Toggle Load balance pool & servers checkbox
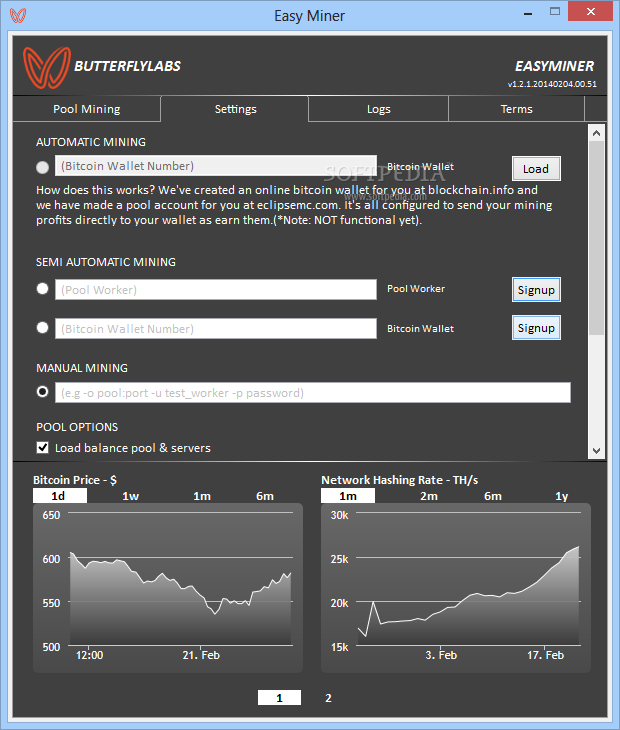620x730 pixels. pyautogui.click(x=42, y=448)
